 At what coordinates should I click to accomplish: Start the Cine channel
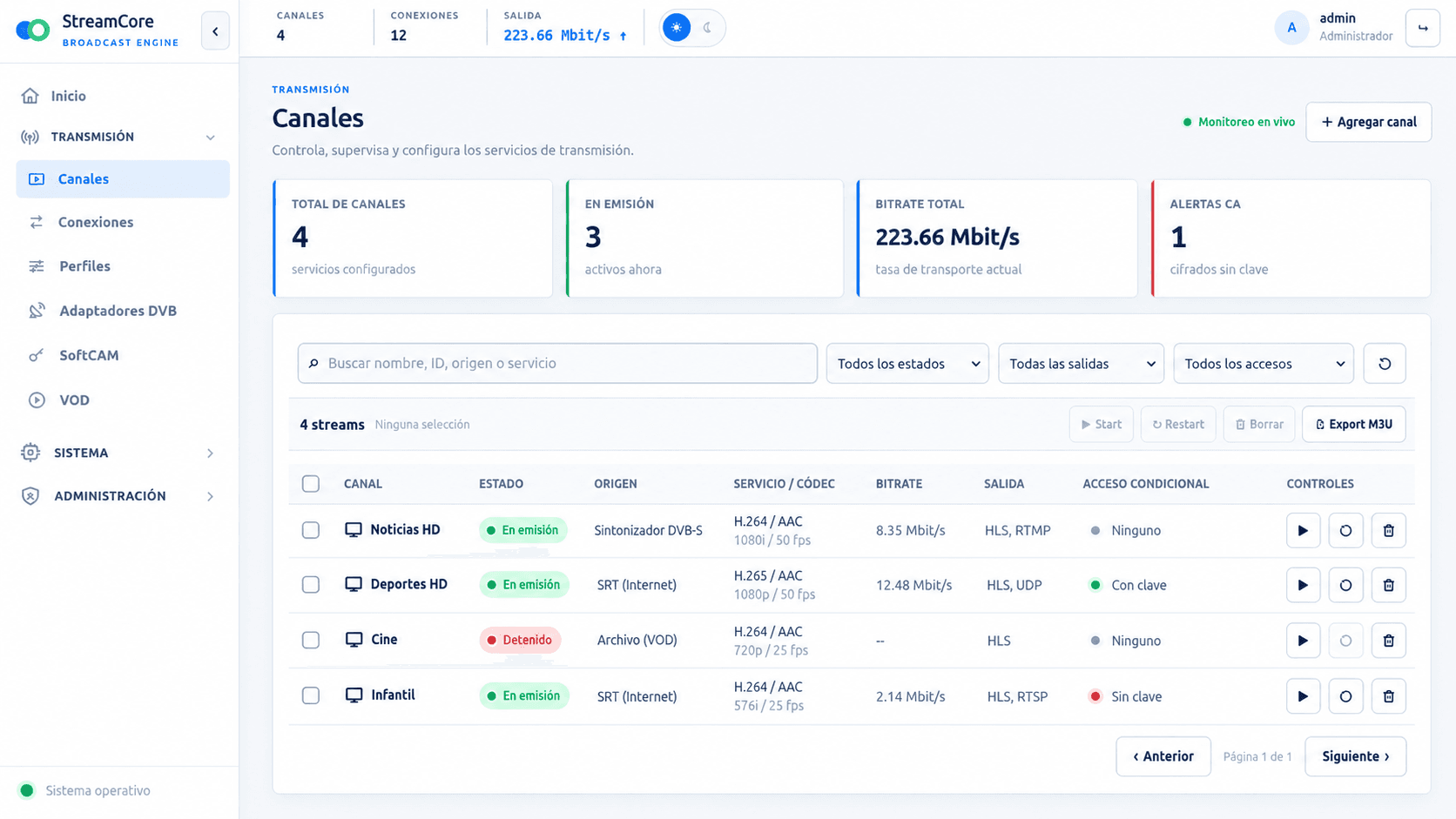click(x=1303, y=641)
